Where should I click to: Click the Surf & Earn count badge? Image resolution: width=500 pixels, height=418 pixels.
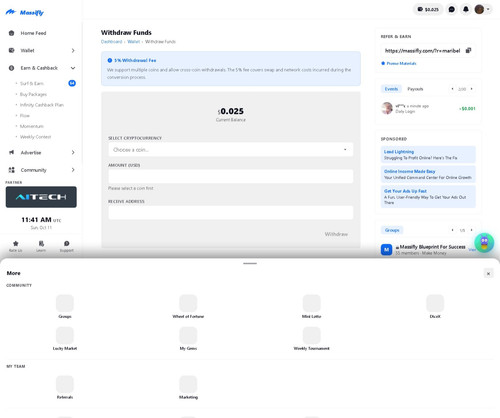click(x=72, y=83)
